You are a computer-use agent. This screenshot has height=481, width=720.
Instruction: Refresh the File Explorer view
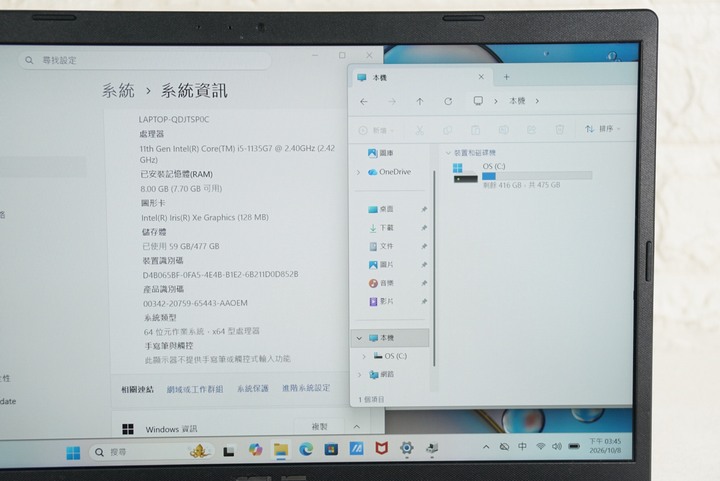(448, 101)
